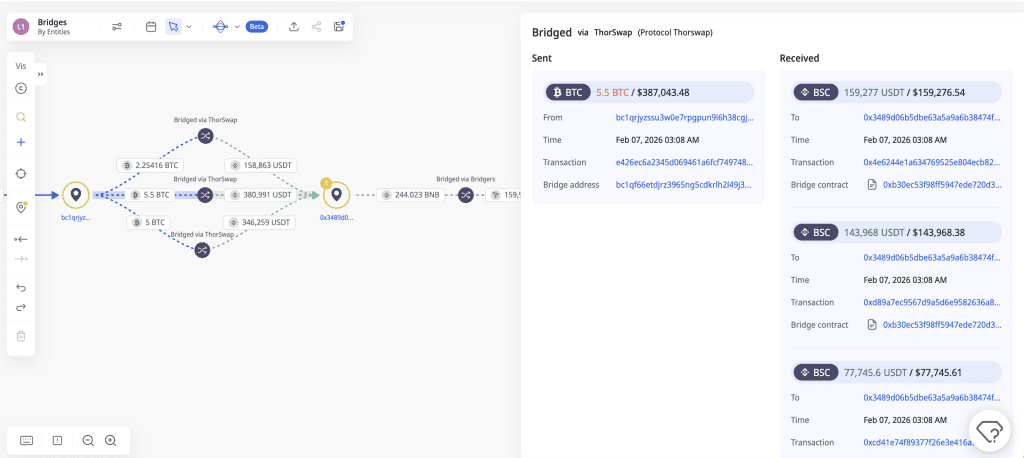Click the 2.25416 BTC edge label
Screen dimensions: 1024x458
point(151,165)
